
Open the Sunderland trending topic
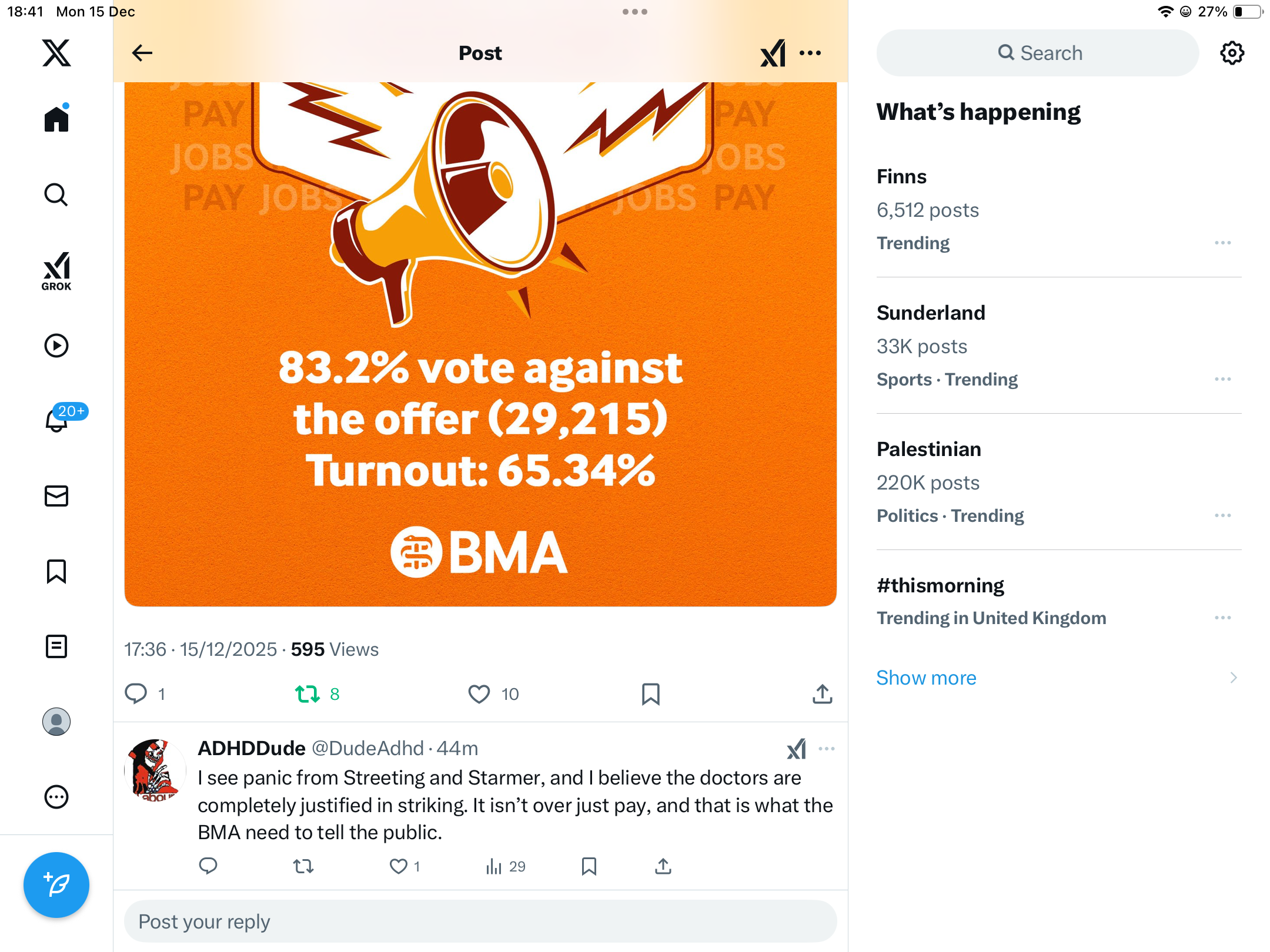[x=931, y=313]
